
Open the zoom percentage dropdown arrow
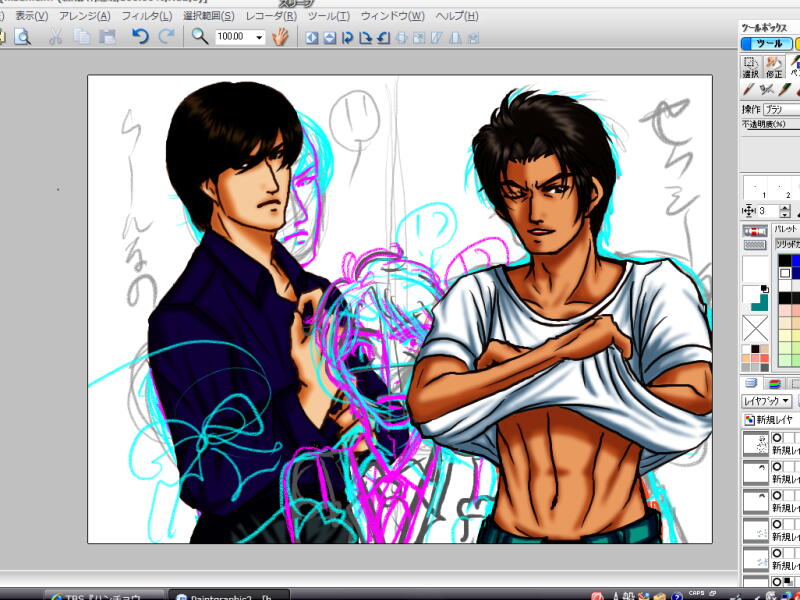(259, 37)
